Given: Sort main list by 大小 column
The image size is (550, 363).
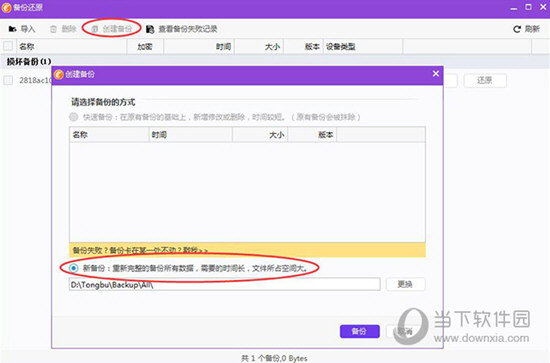Looking at the screenshot, I should 259,47.
